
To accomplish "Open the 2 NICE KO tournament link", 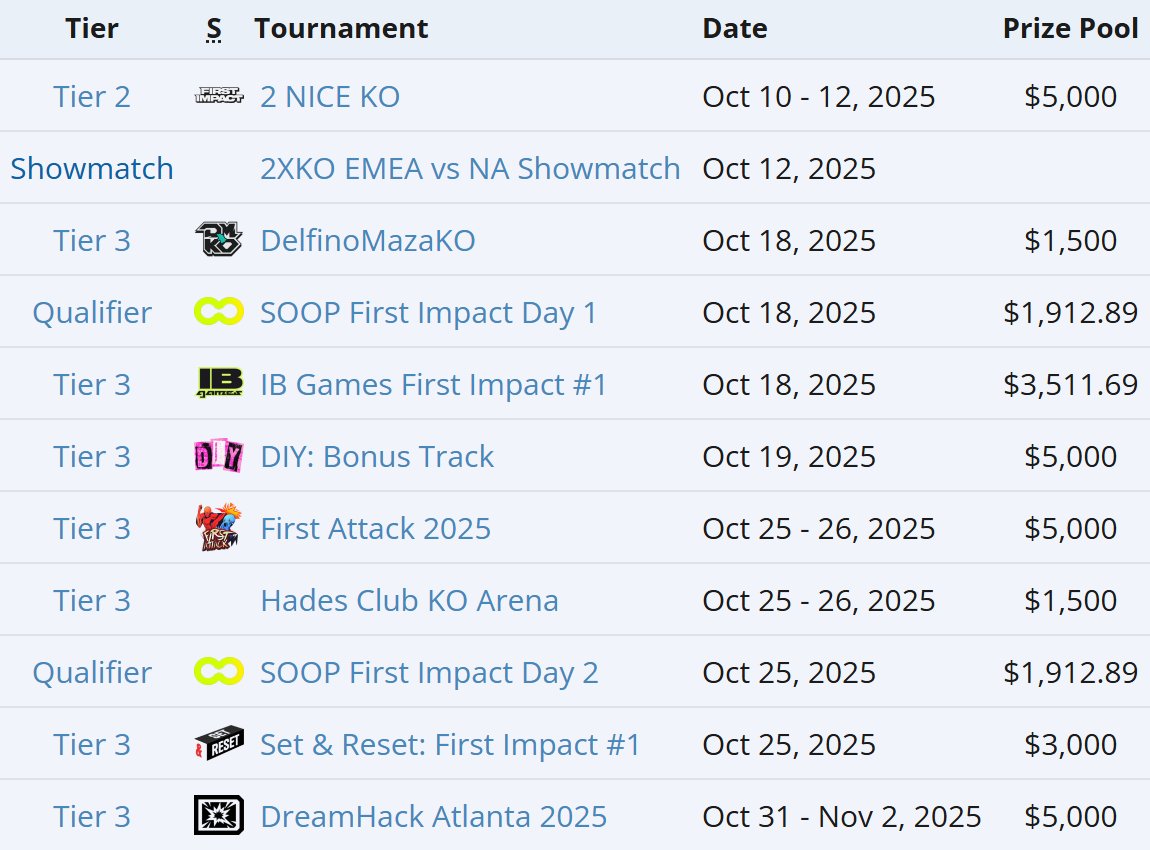I will (x=330, y=97).
